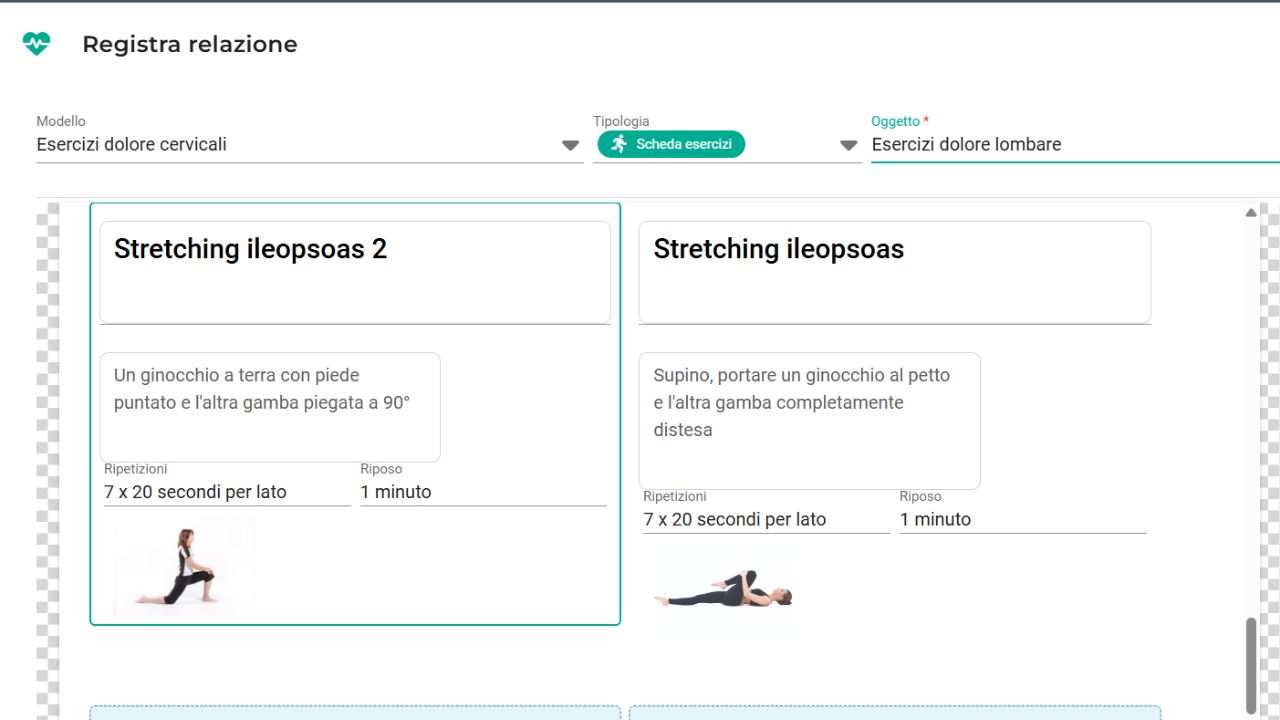
Task: Expand the Tipologia dropdown arrow
Action: pos(849,145)
